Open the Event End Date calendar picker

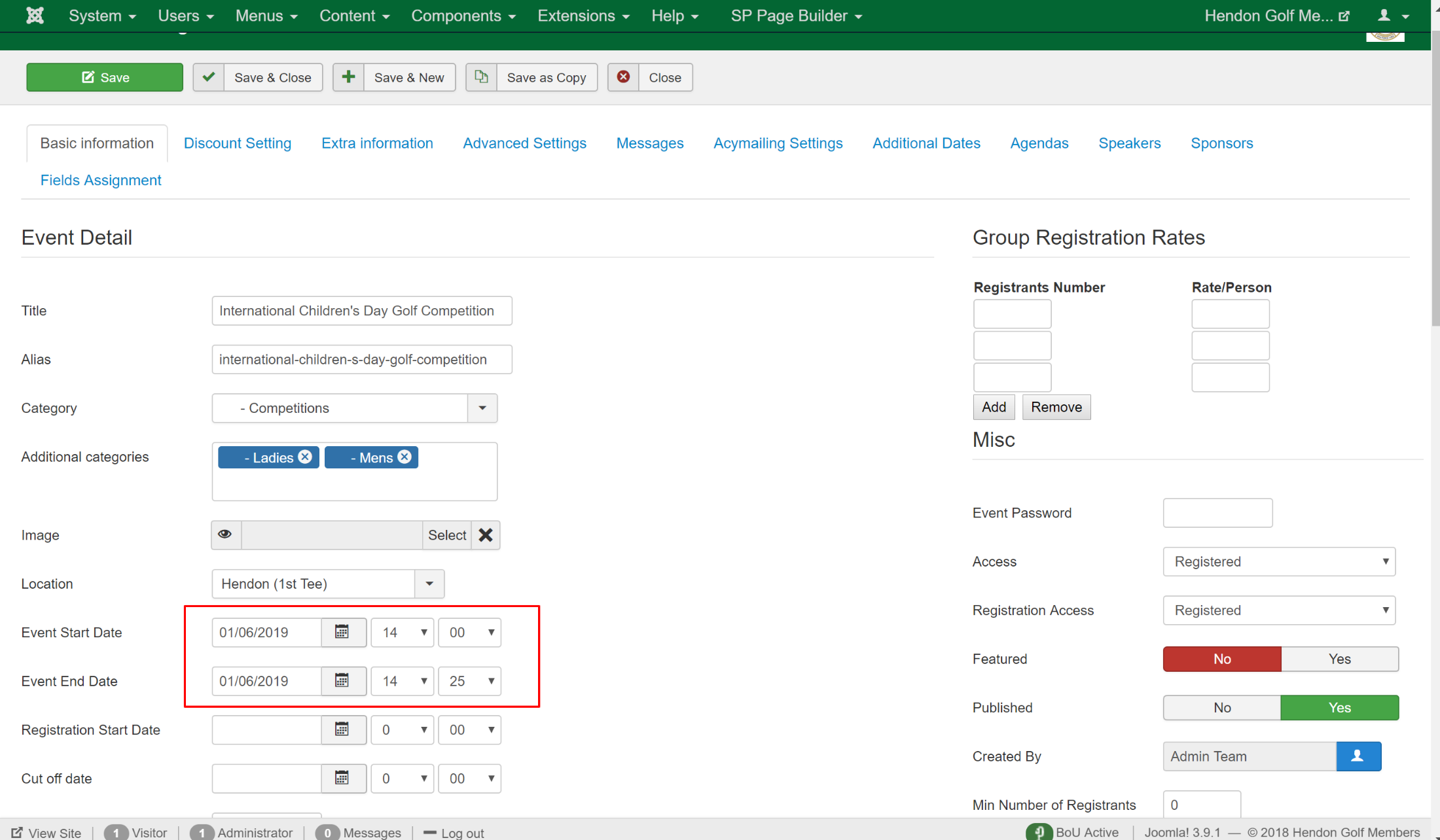click(342, 680)
